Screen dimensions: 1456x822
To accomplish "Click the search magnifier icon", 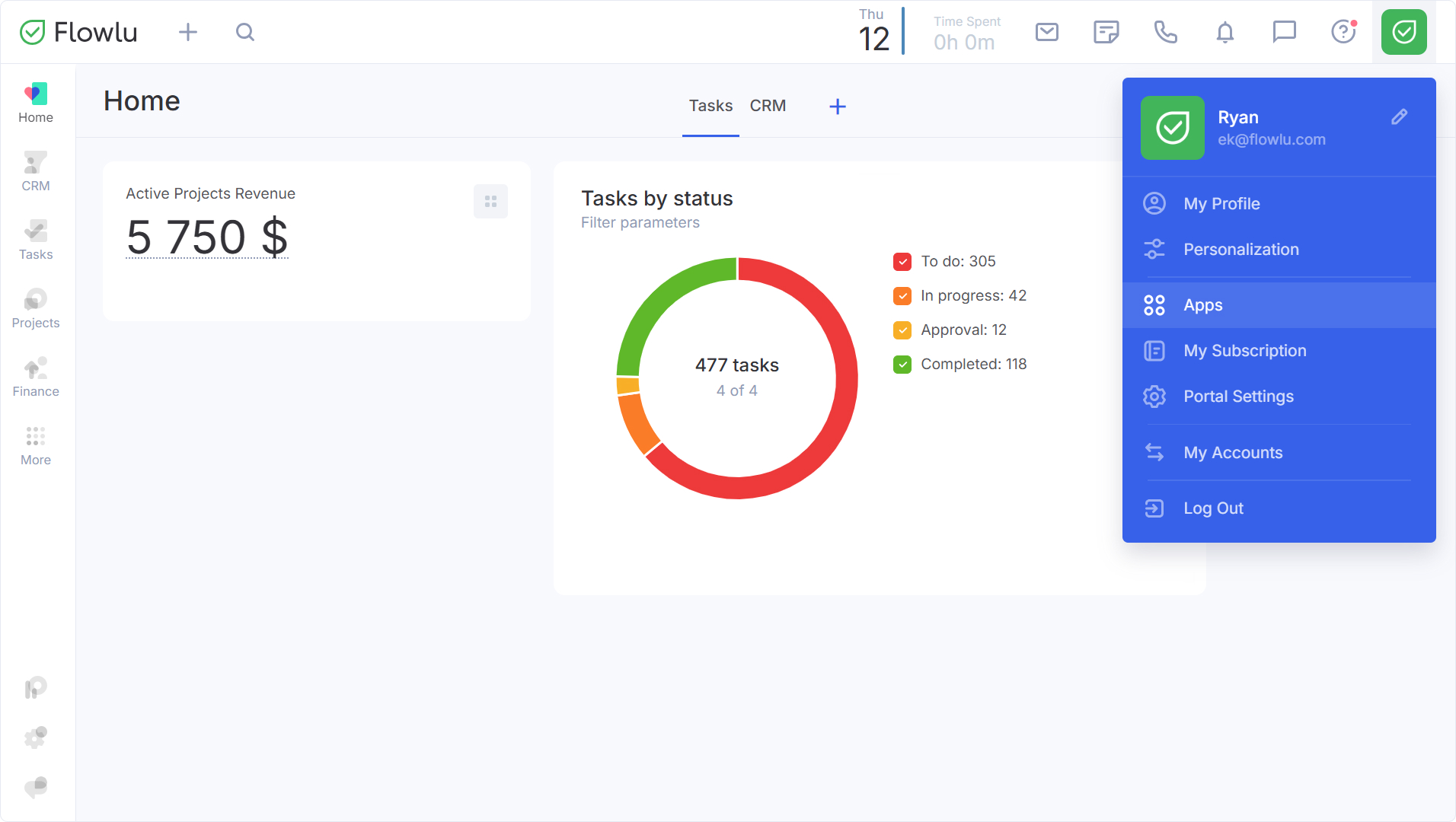I will tap(244, 32).
